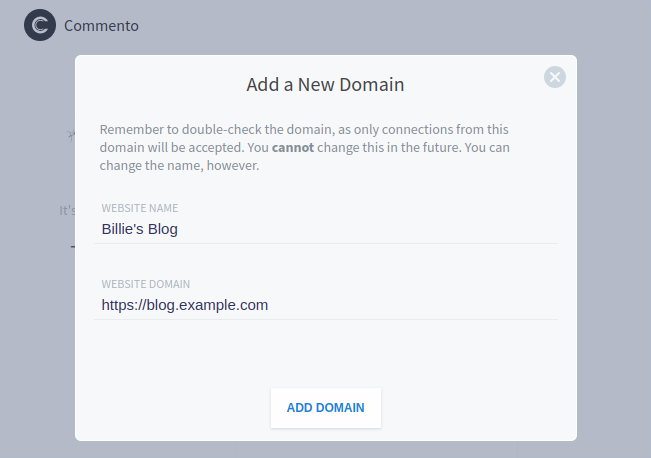Click the WEBSITE NAME field label

click(140, 208)
